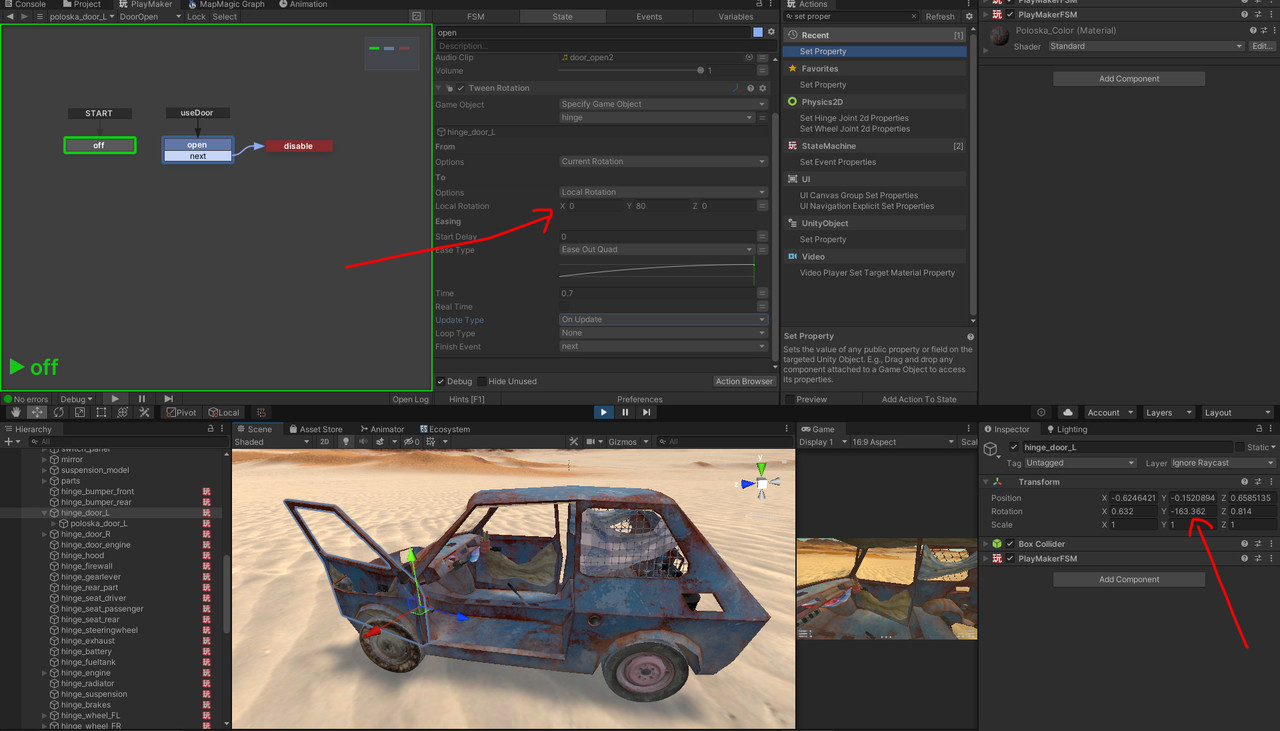Toggle 2D view in Scene toolbar
Image resolution: width=1280 pixels, height=731 pixels.
325,441
